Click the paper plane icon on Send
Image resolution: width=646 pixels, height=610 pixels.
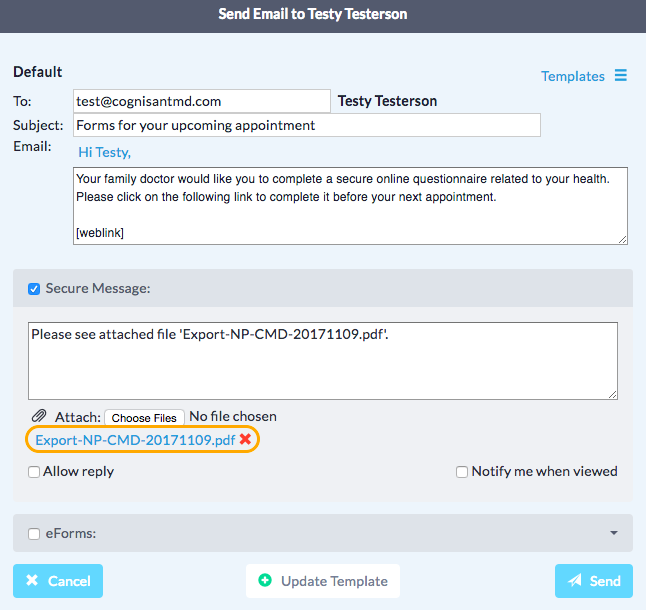tap(575, 581)
